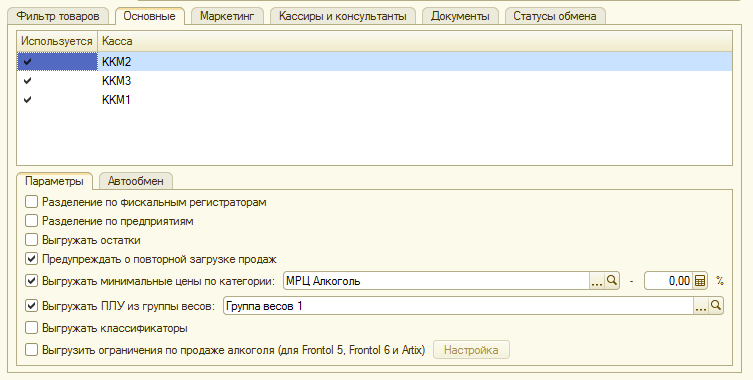Open search icon for МРЦ Алкоголь field
Image resolution: width=753 pixels, height=380 pixels.
coord(612,281)
